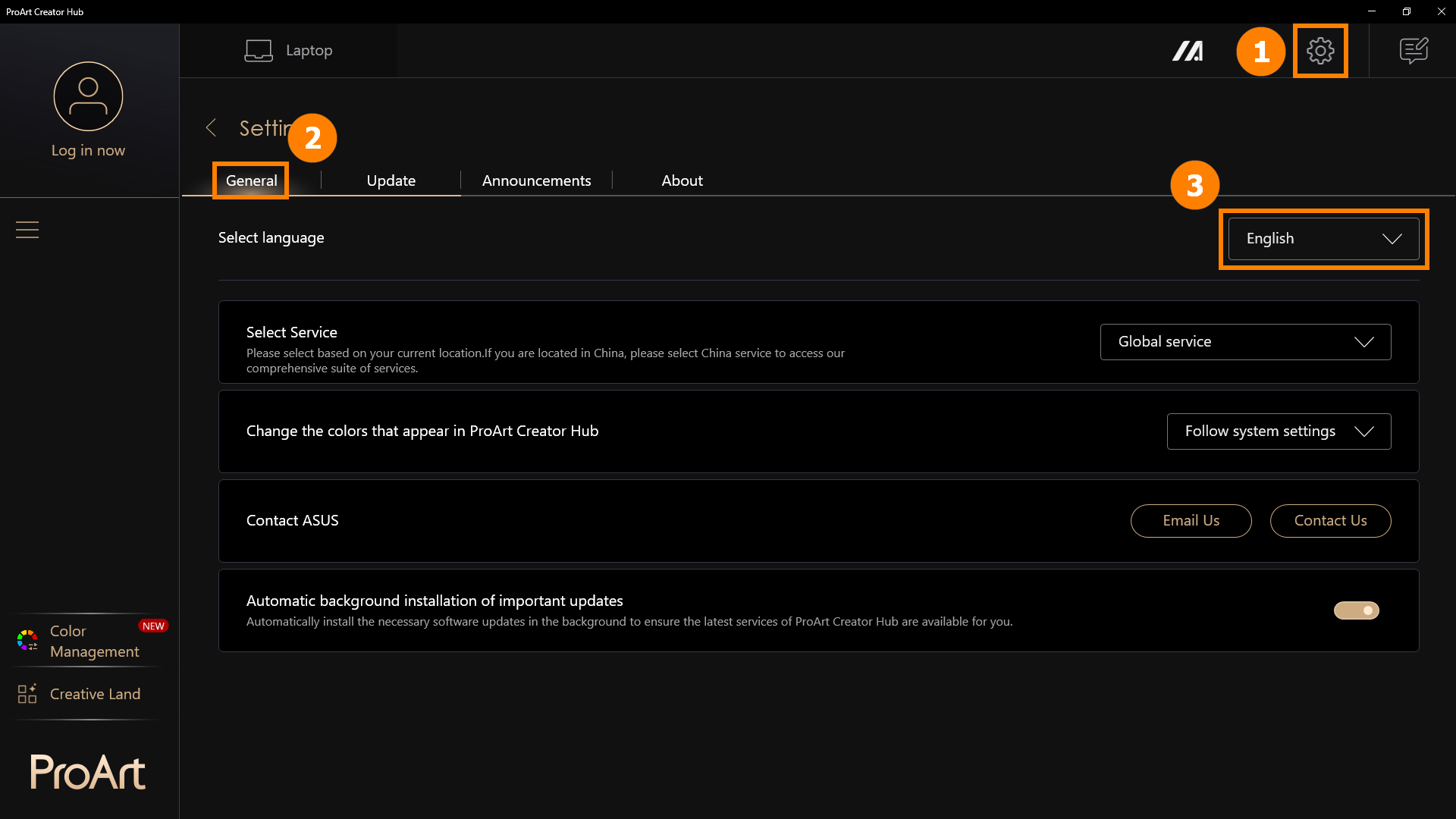Viewport: 1456px width, 819px height.
Task: Click the Email Us button
Action: (x=1191, y=521)
